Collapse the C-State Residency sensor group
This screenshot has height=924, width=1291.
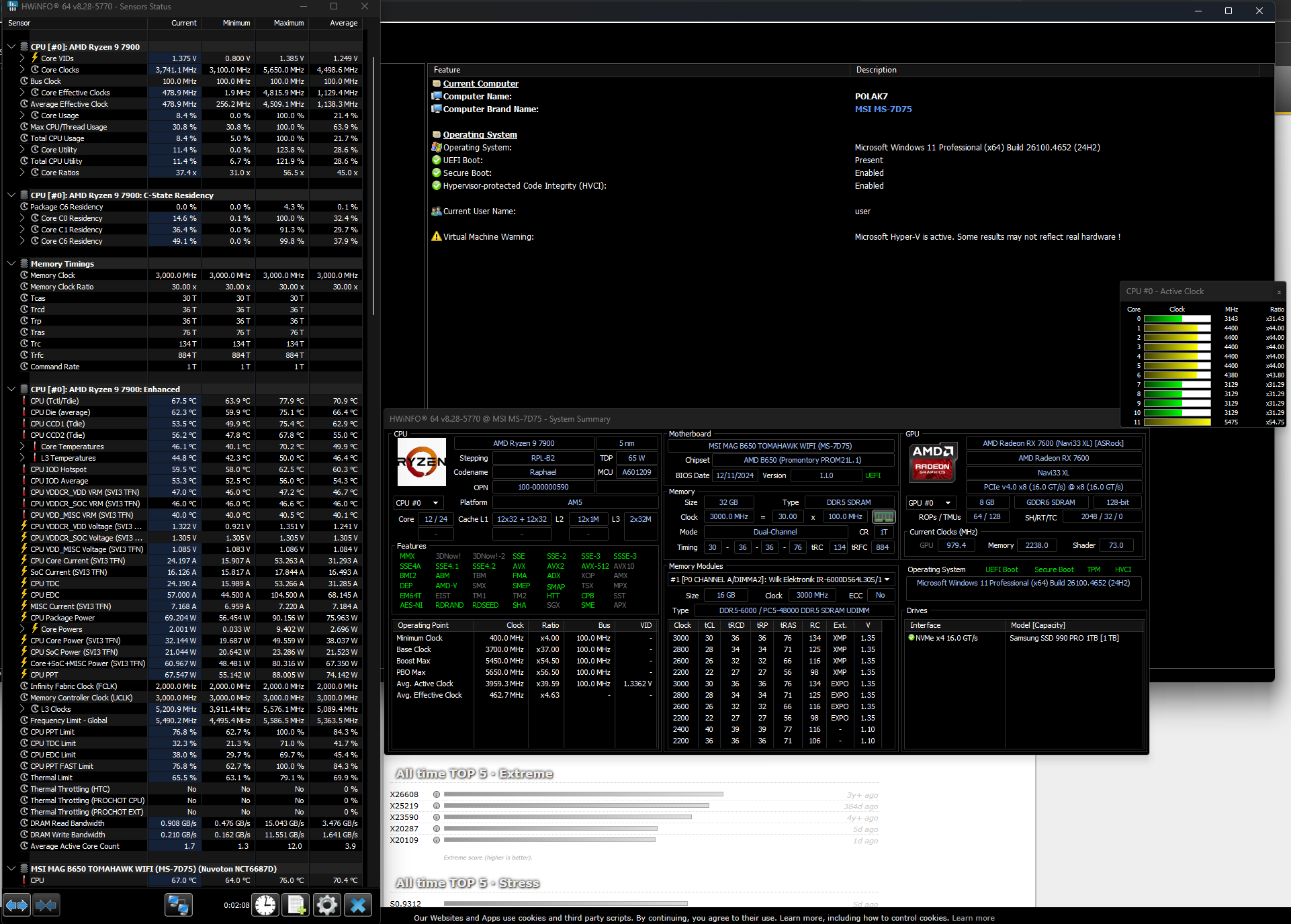click(11, 195)
